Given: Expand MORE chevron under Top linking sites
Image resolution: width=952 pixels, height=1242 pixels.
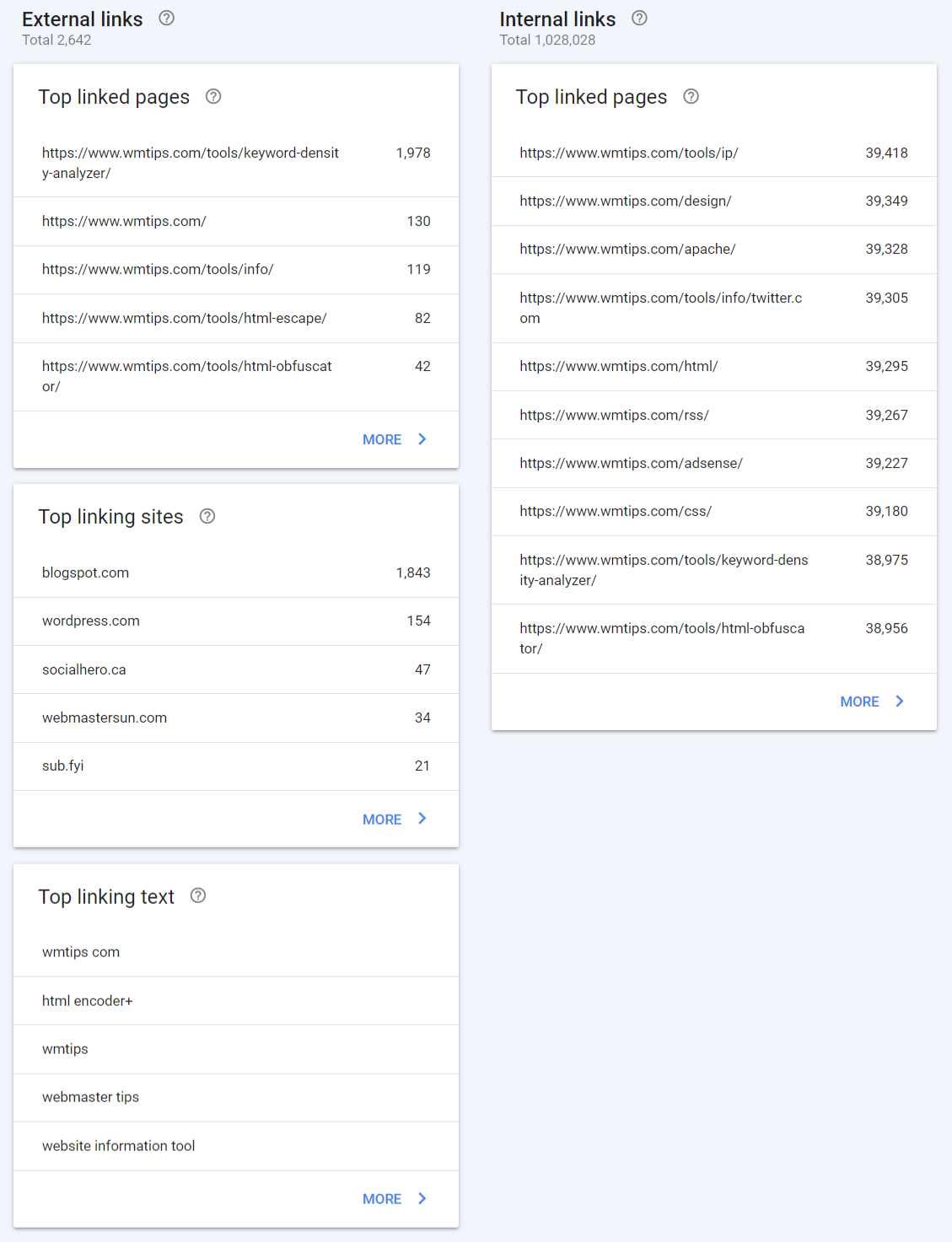Looking at the screenshot, I should pyautogui.click(x=422, y=818).
